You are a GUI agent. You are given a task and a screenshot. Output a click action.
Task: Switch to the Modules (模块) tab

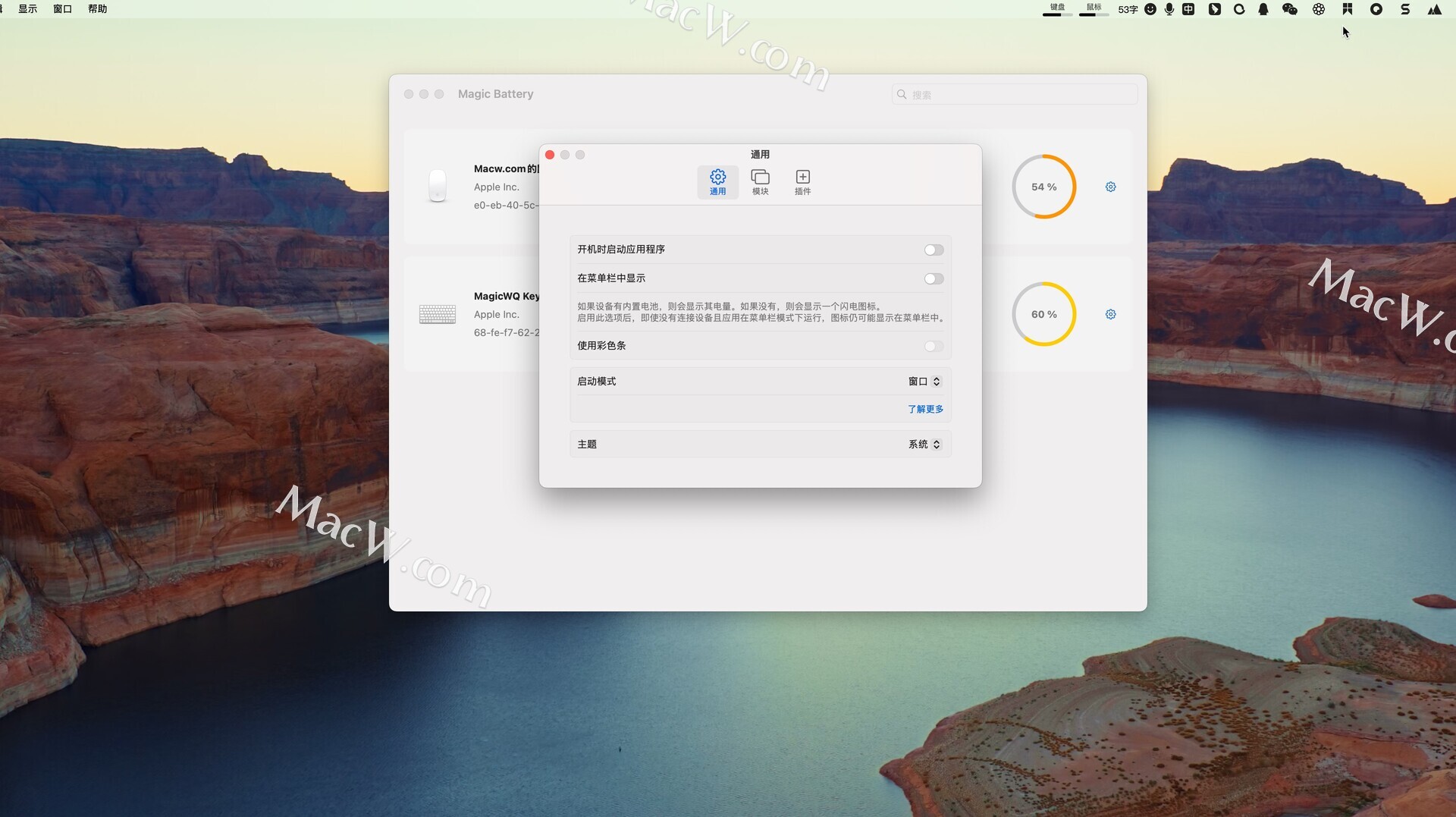click(760, 182)
